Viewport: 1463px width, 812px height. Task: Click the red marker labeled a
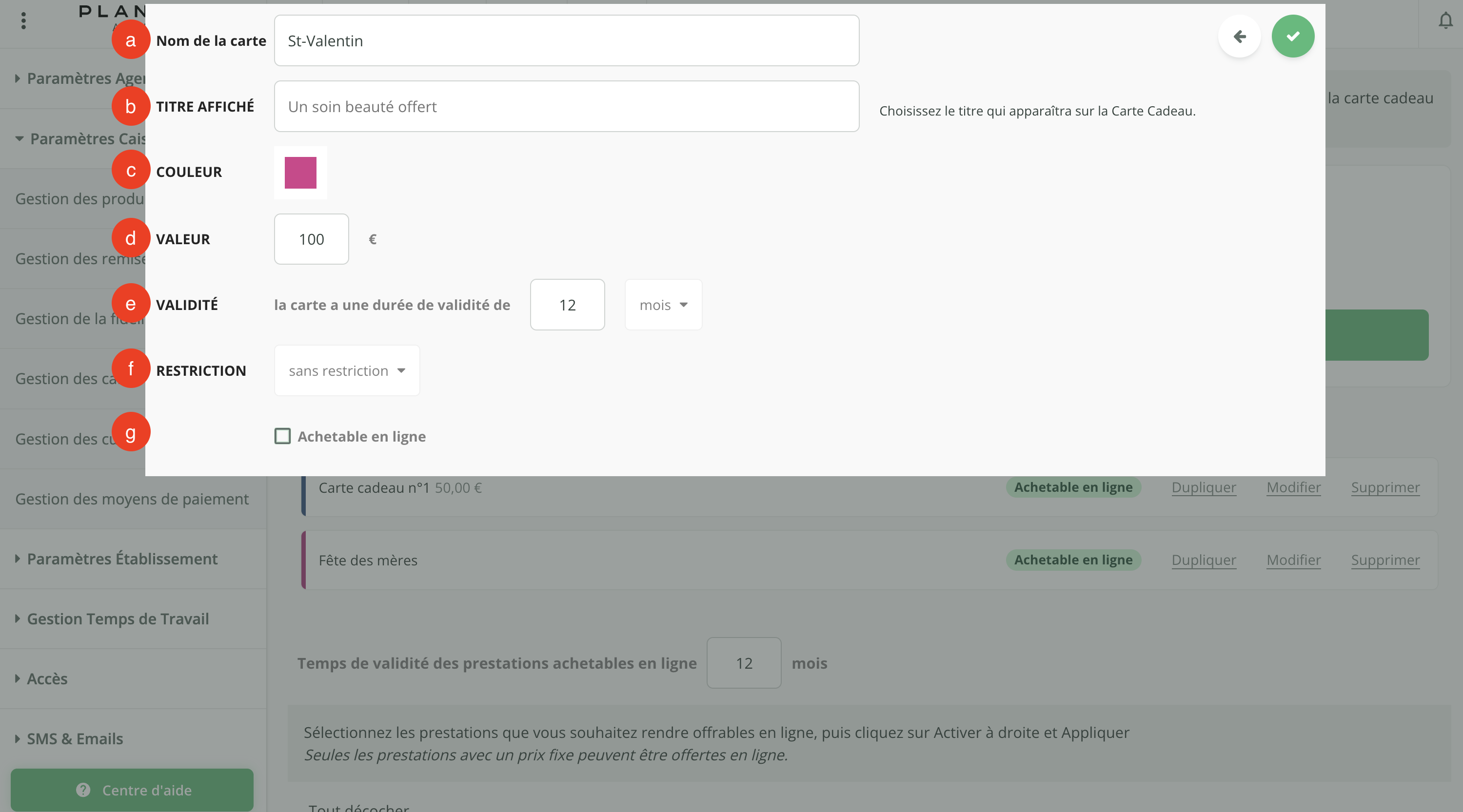[x=131, y=40]
